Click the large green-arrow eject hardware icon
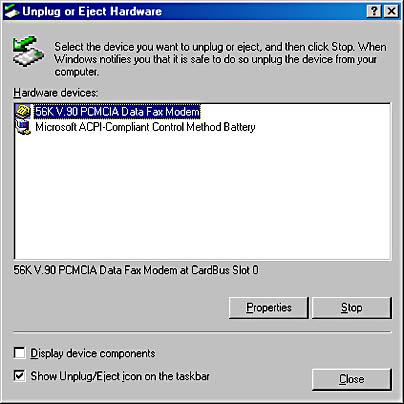The image size is (404, 404). [x=28, y=51]
